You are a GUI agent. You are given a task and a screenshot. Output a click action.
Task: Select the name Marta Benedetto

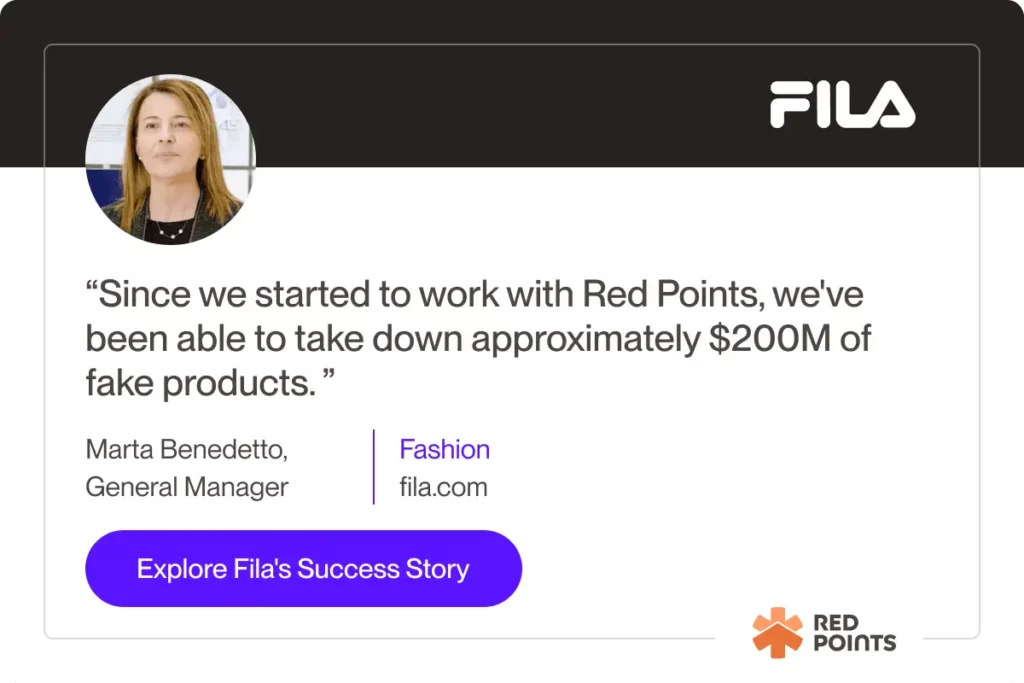tap(187, 450)
